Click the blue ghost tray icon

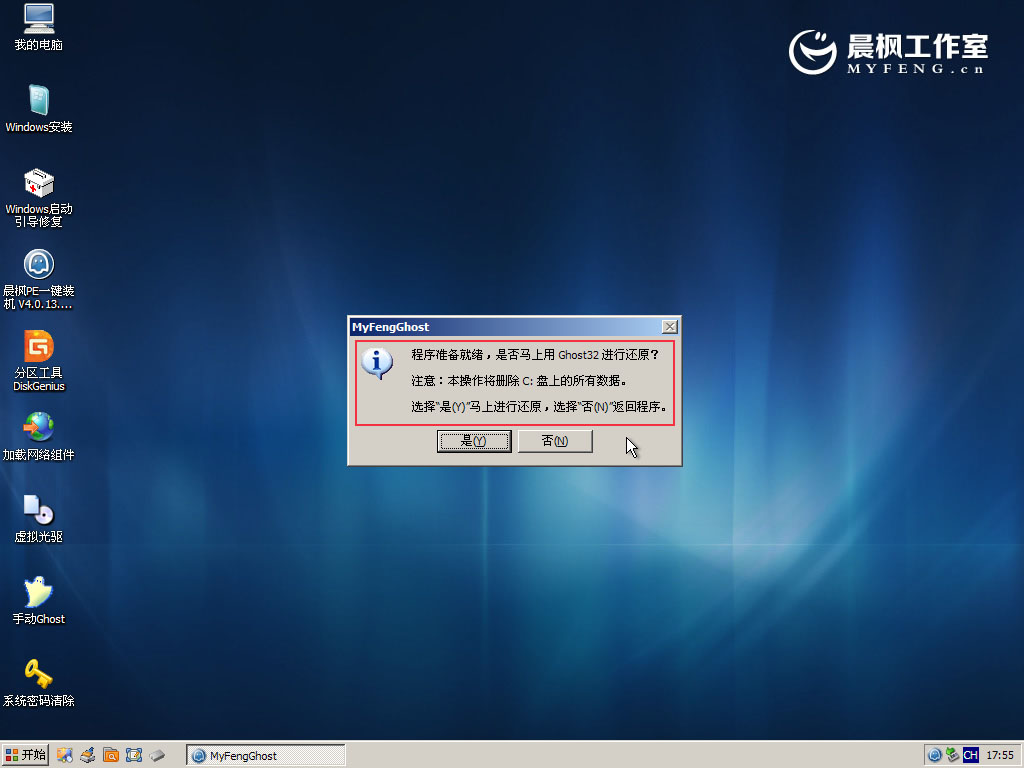click(x=935, y=755)
